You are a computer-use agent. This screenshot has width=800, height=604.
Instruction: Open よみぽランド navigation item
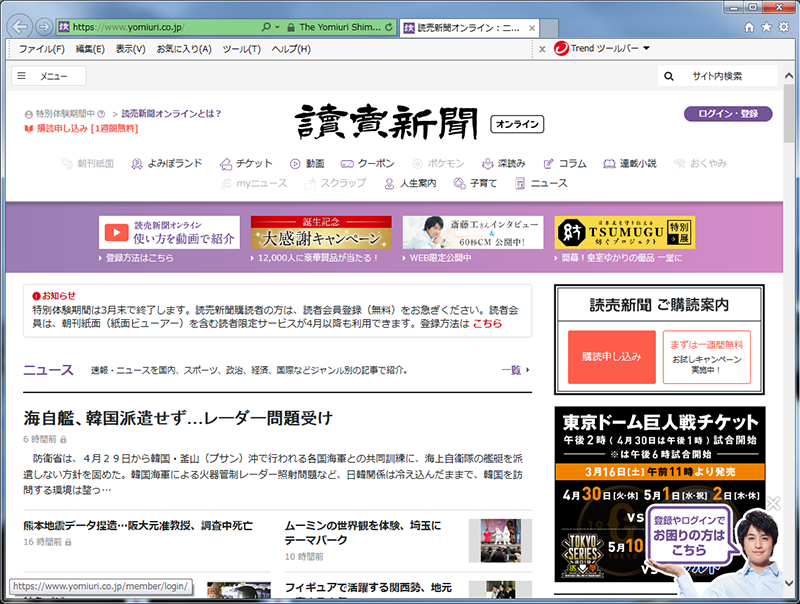point(167,163)
